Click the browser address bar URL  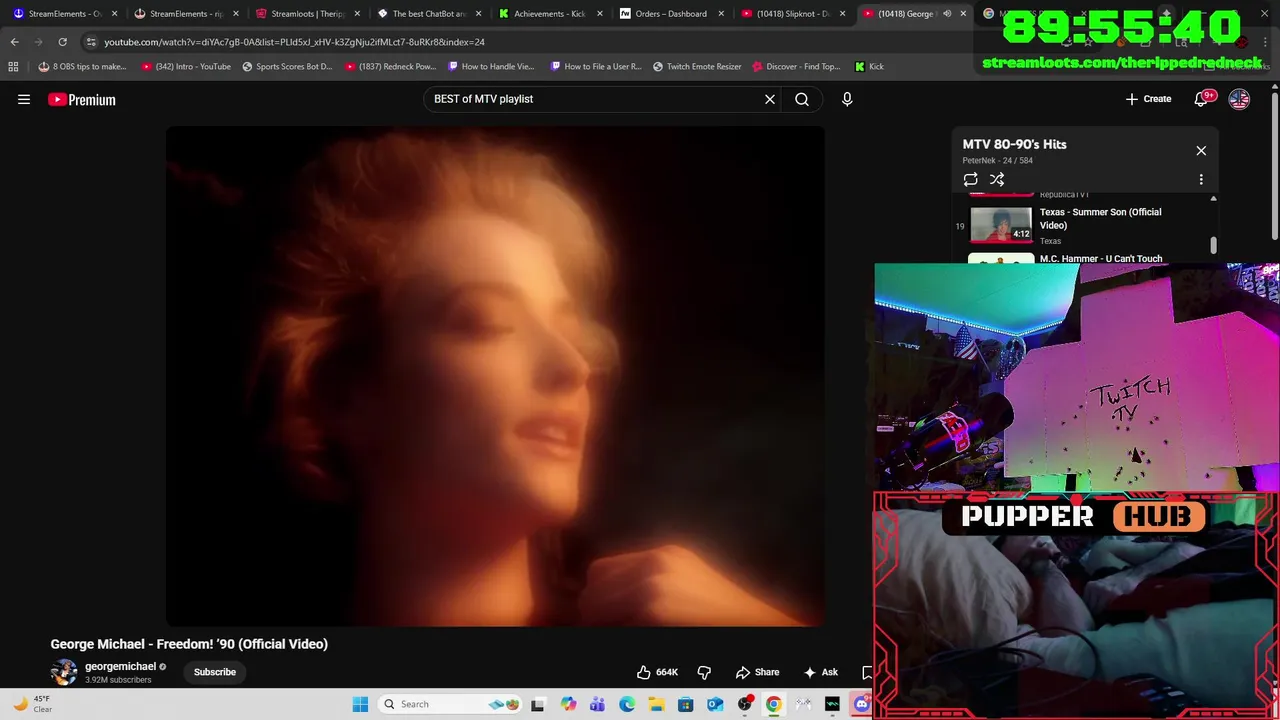pyautogui.click(x=294, y=42)
